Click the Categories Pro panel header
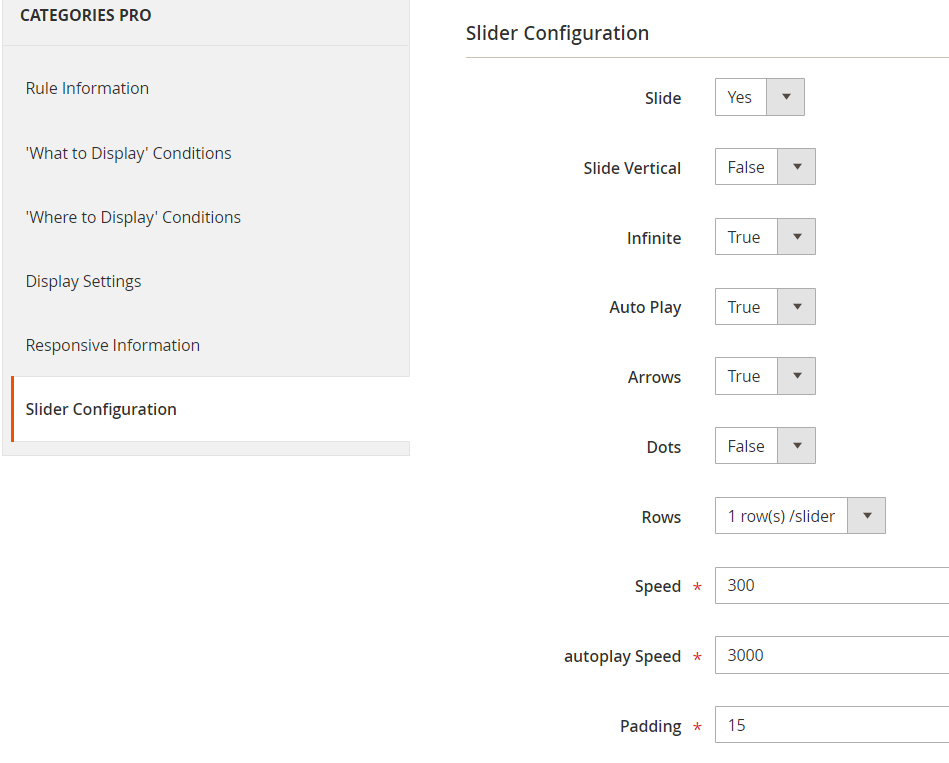The width and height of the screenshot is (949, 763). point(86,16)
